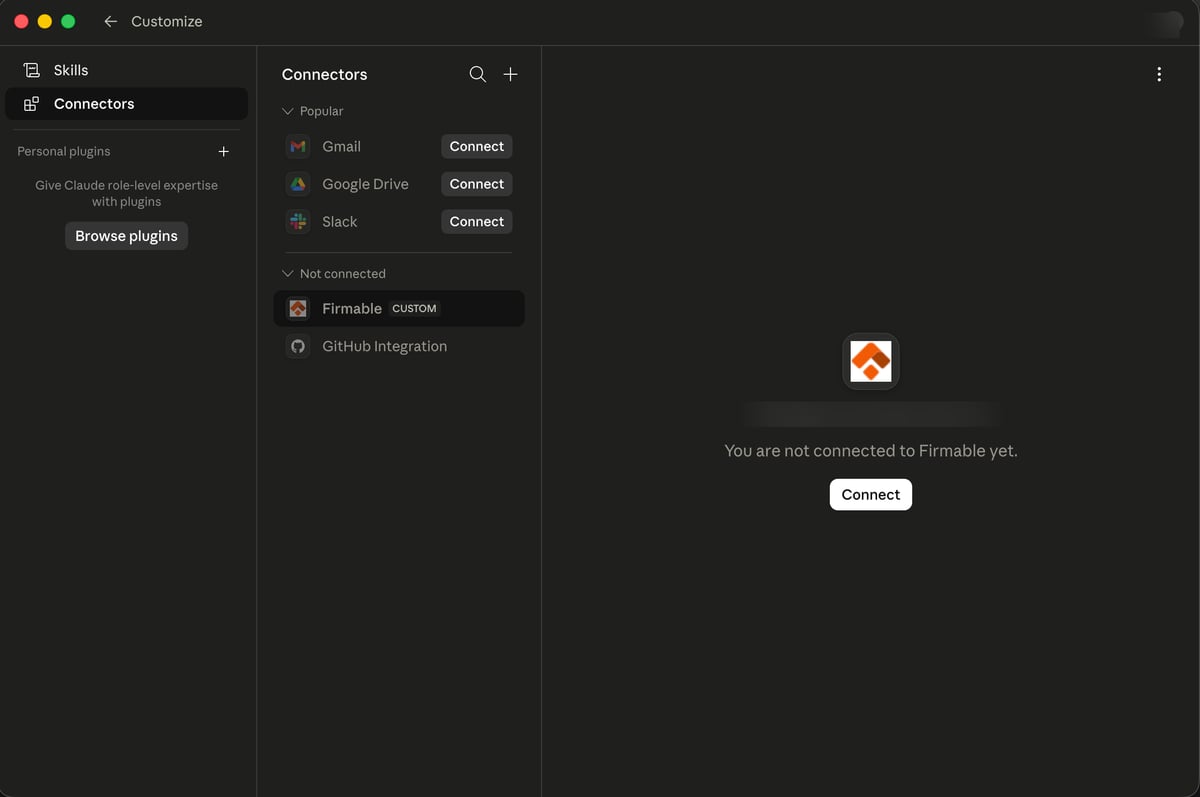Click the Connectors icon in sidebar
Viewport: 1200px width, 797px height.
pos(32,104)
